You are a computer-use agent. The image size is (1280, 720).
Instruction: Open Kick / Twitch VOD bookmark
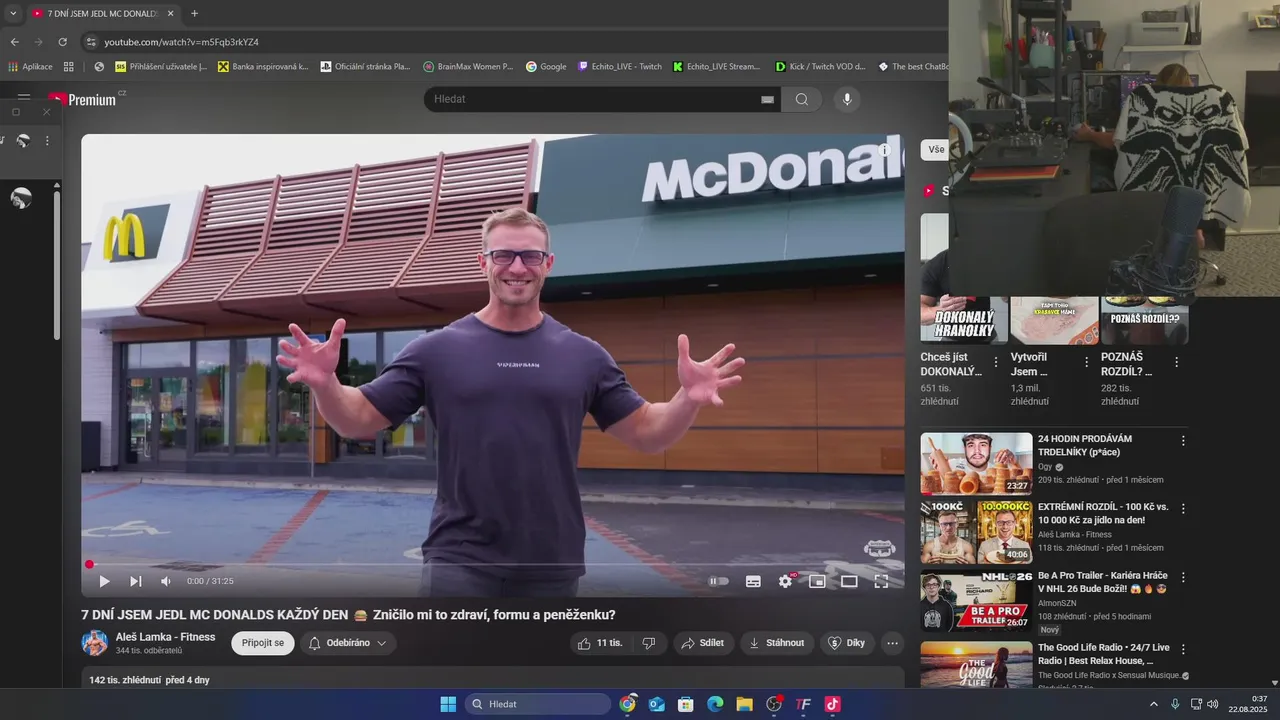pyautogui.click(x=820, y=67)
